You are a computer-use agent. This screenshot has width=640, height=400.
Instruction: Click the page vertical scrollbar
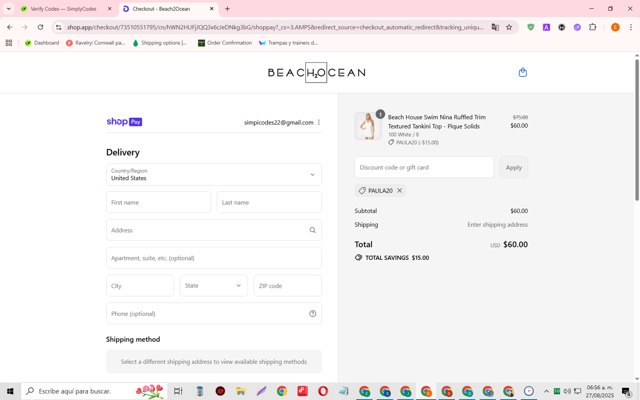click(637, 130)
